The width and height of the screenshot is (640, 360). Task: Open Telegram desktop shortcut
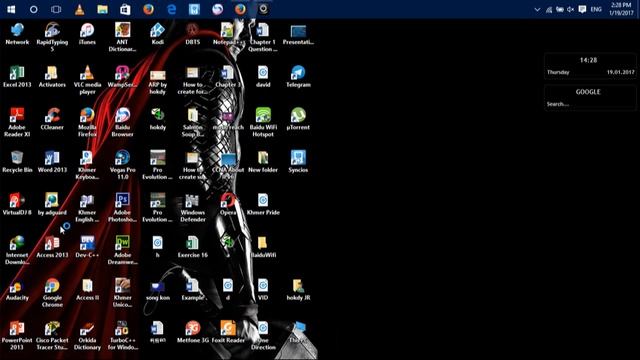(x=298, y=76)
